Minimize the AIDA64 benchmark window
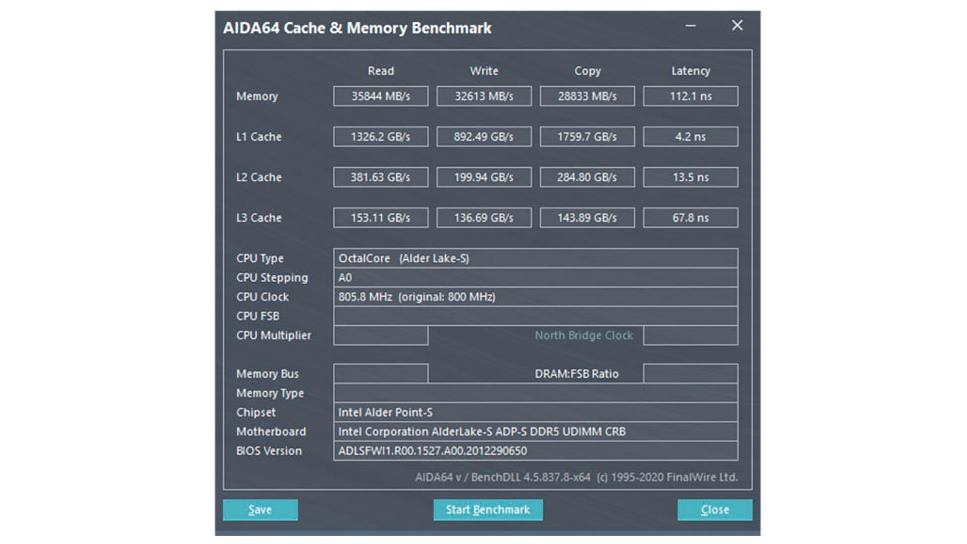This screenshot has width=967, height=544. pyautogui.click(x=690, y=27)
